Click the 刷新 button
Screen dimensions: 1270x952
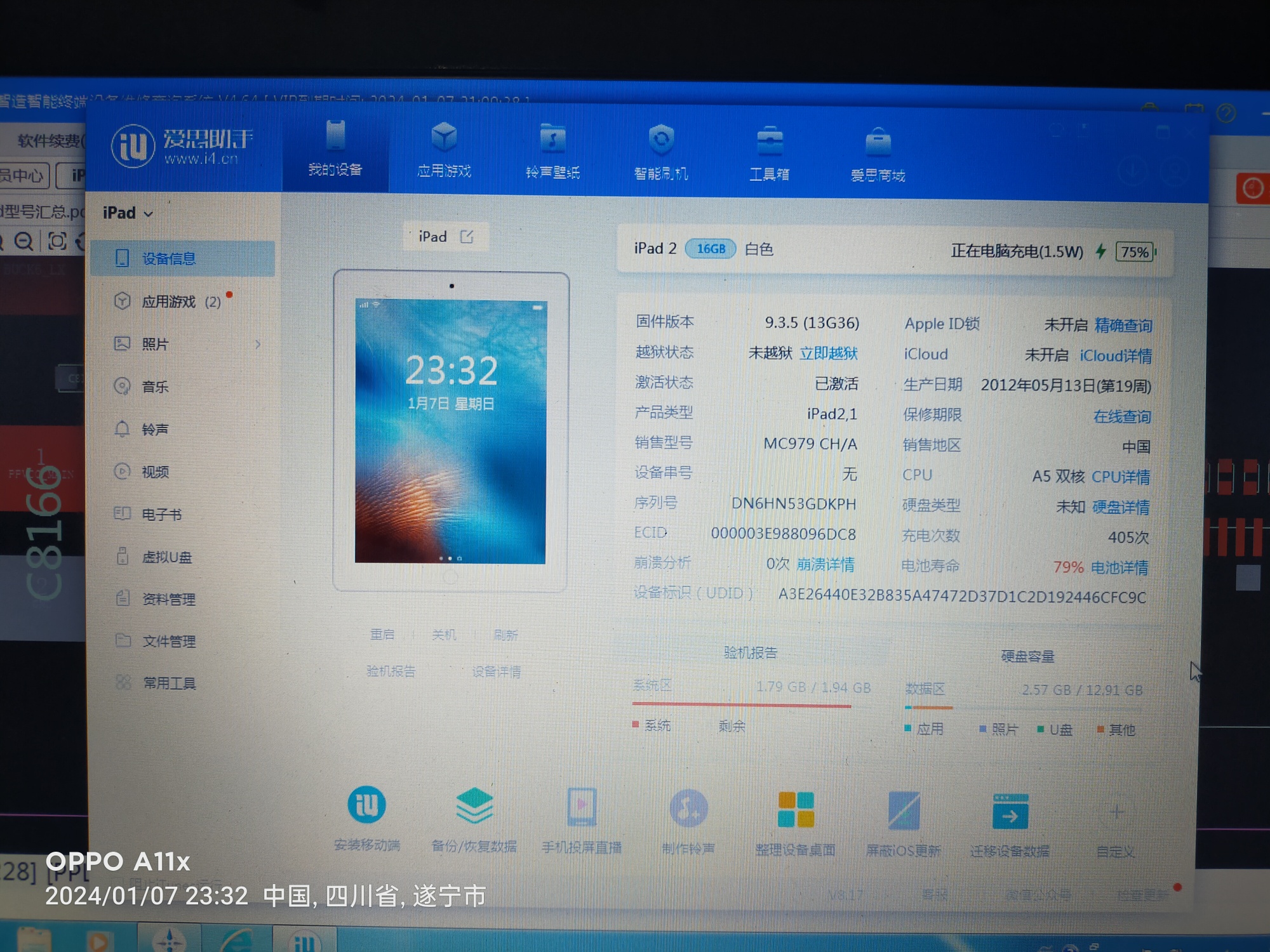[x=505, y=635]
